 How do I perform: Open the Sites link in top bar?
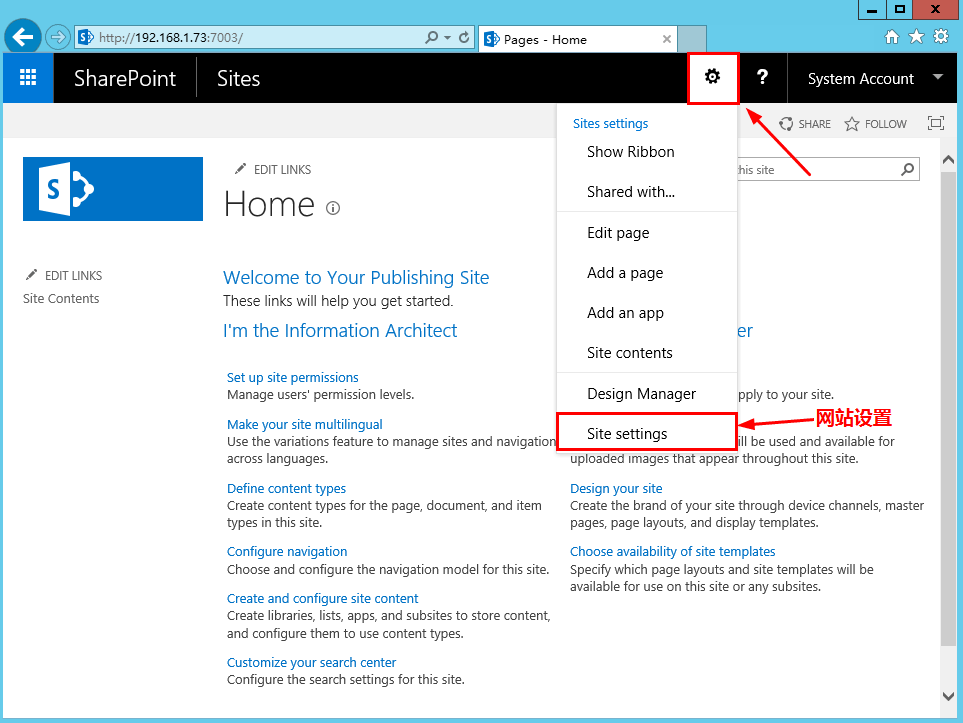[238, 79]
